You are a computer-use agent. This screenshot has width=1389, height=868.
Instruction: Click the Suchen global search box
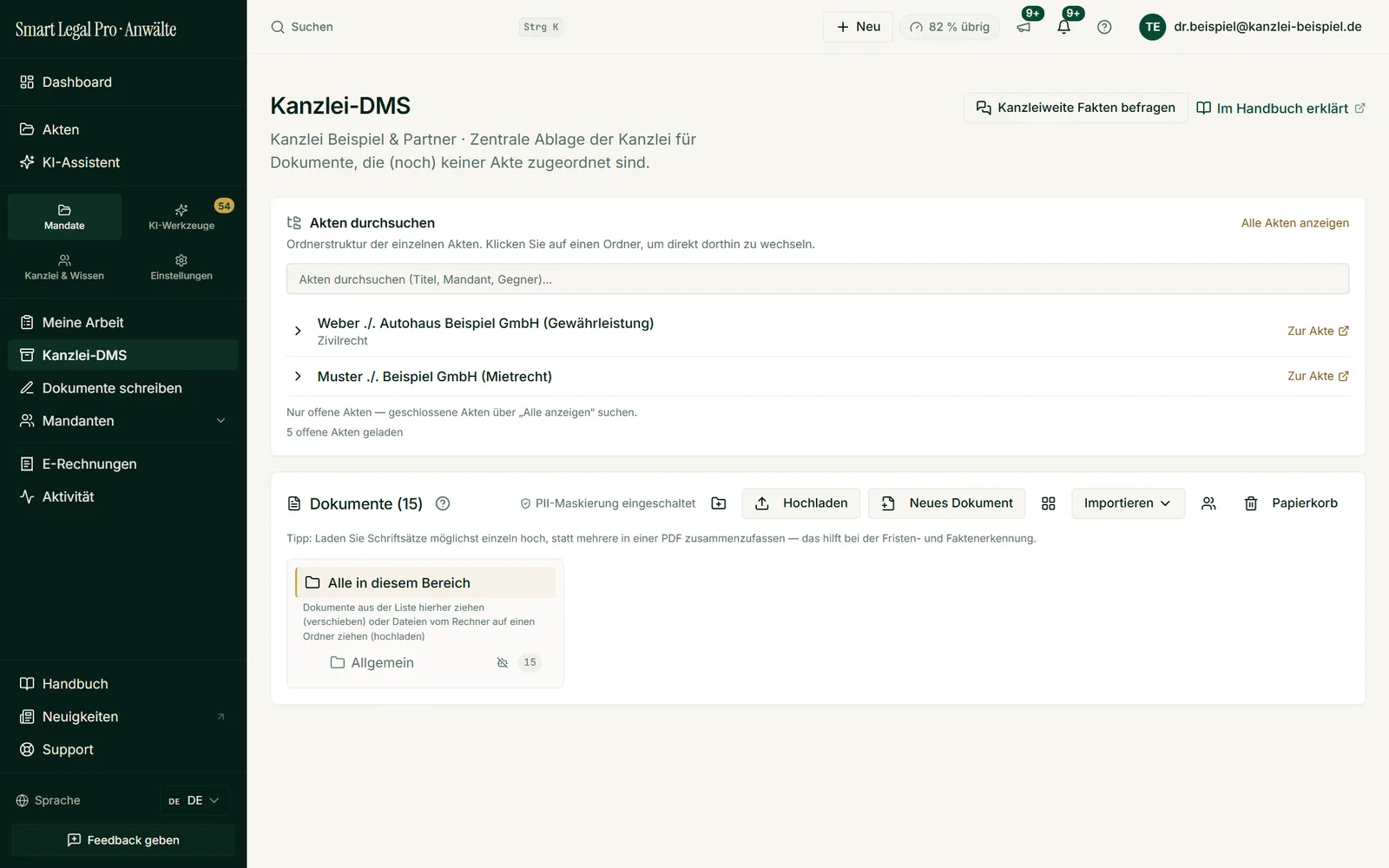418,27
